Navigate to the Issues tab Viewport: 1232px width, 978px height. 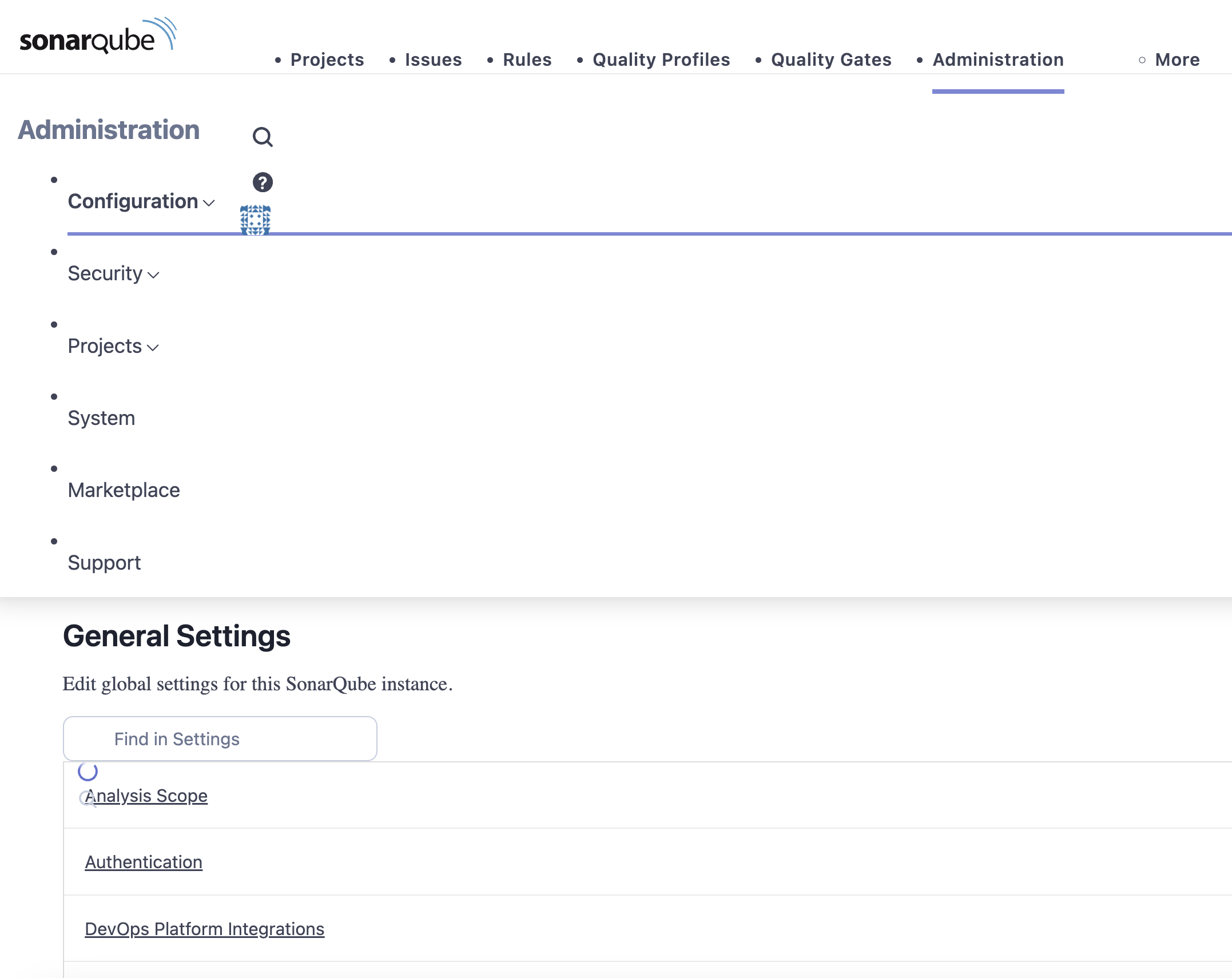[433, 59]
